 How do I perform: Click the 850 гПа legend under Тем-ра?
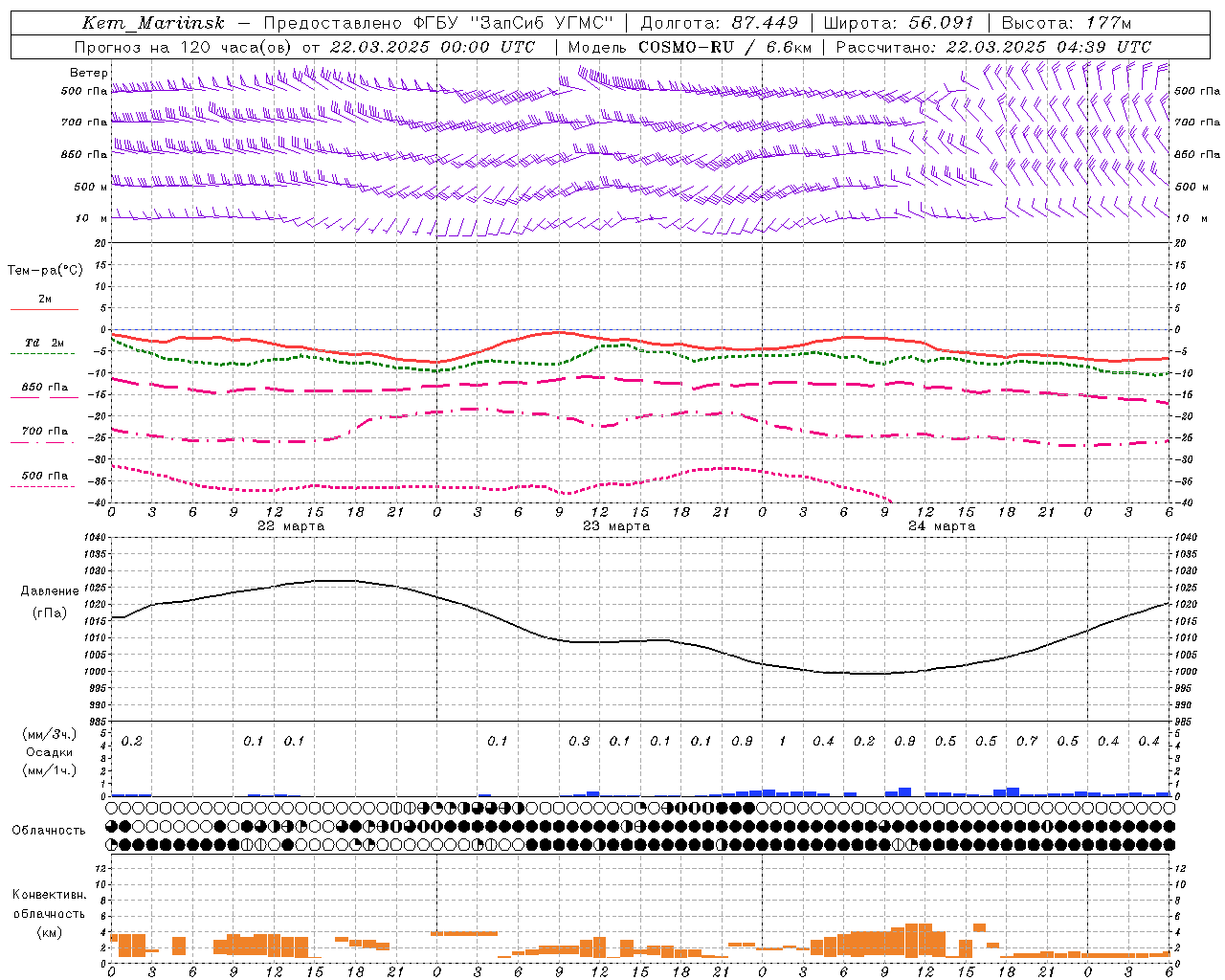click(x=45, y=388)
